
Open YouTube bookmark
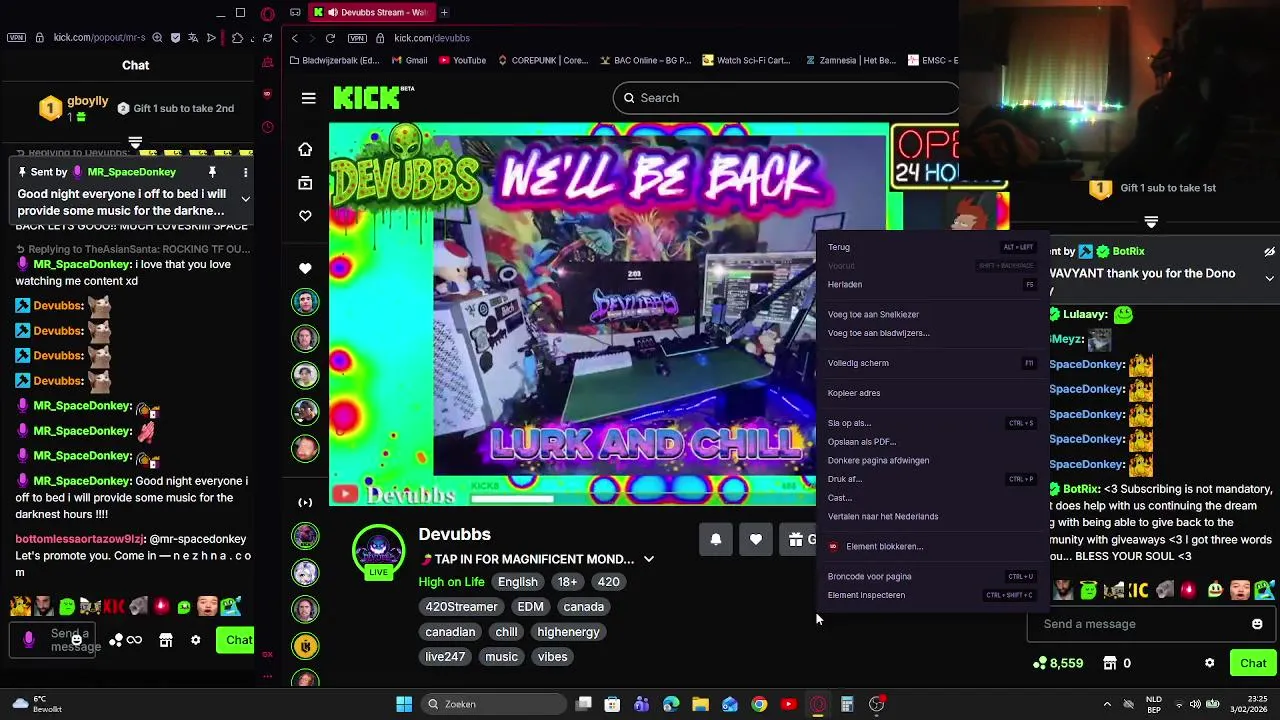(x=462, y=60)
